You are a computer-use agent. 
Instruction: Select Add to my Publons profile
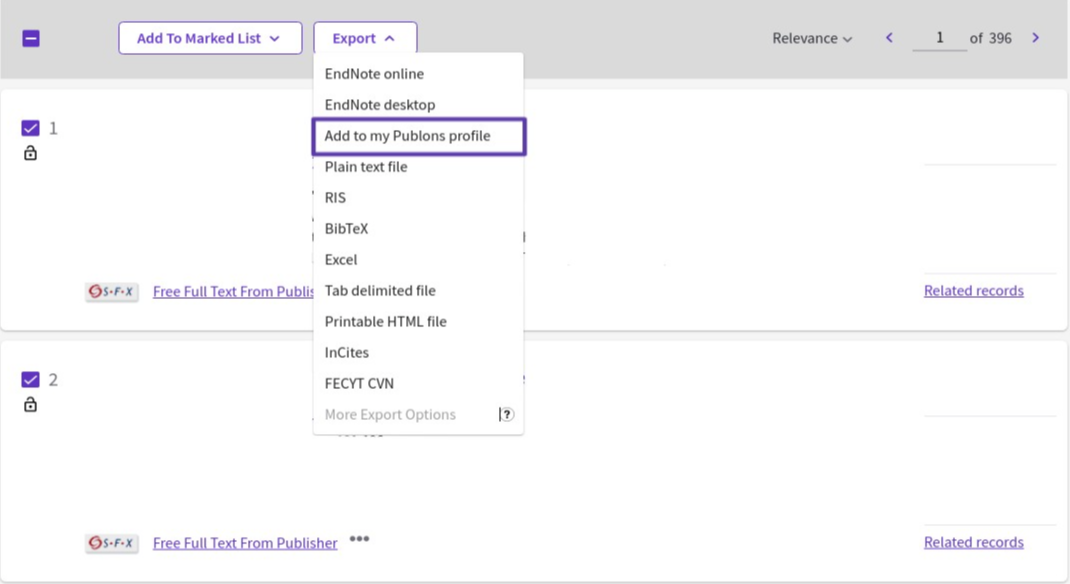(x=419, y=136)
